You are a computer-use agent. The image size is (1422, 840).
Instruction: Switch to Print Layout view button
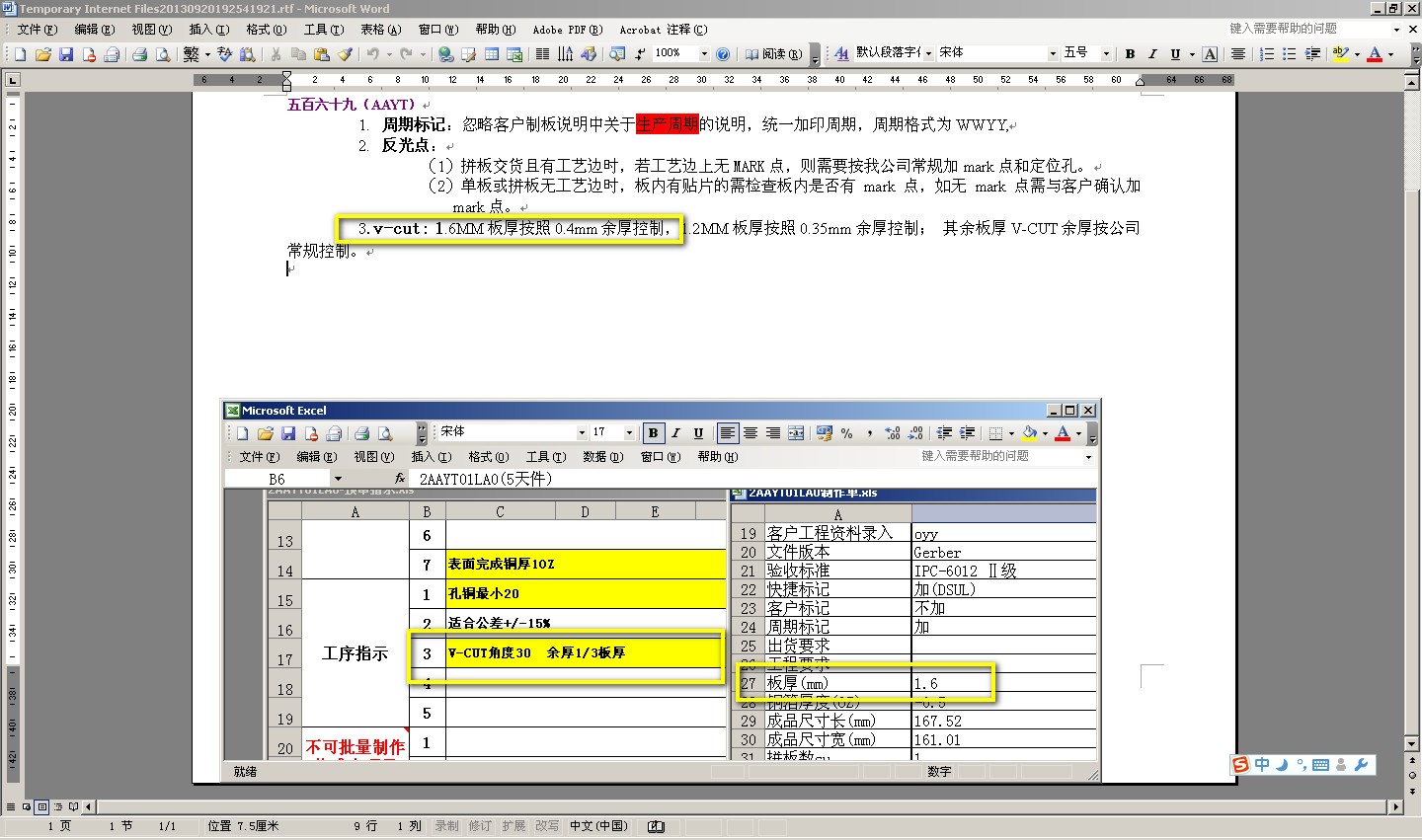click(41, 807)
